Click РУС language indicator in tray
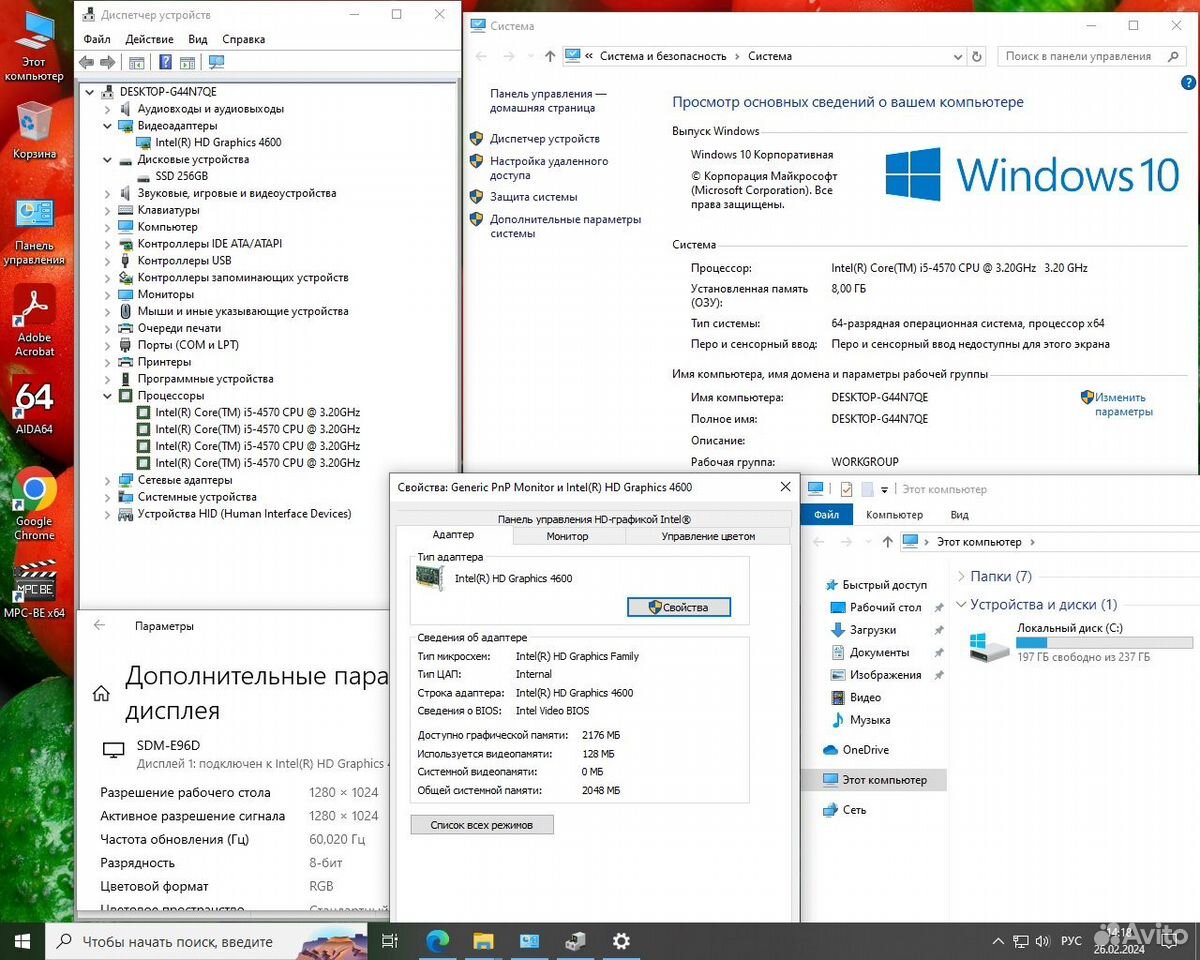The height and width of the screenshot is (960, 1200). [x=1071, y=941]
